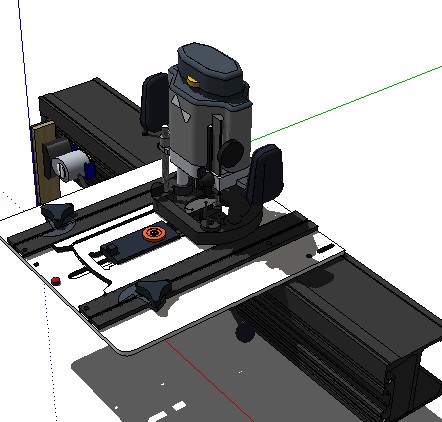This screenshot has height=422, width=442.
Task: Select the router's left side handle
Action: click(154, 102)
